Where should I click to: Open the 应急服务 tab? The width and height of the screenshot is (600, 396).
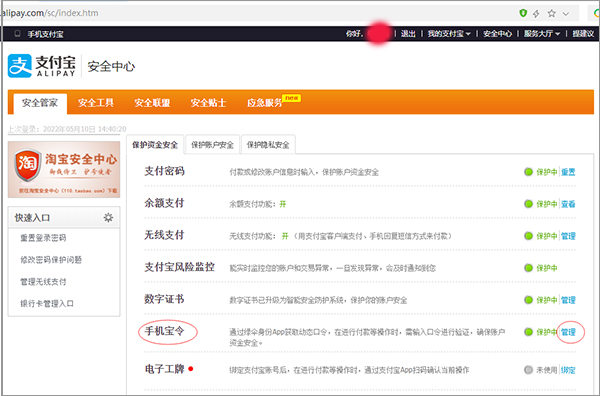tap(264, 103)
